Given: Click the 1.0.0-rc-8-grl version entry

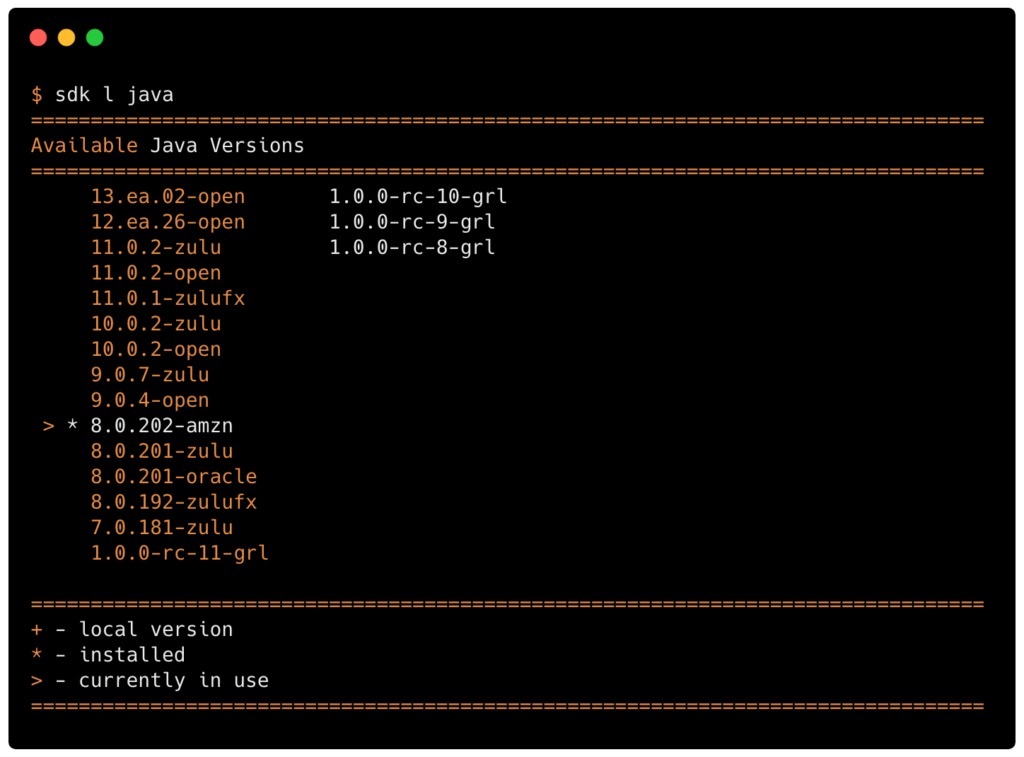Looking at the screenshot, I should [411, 247].
